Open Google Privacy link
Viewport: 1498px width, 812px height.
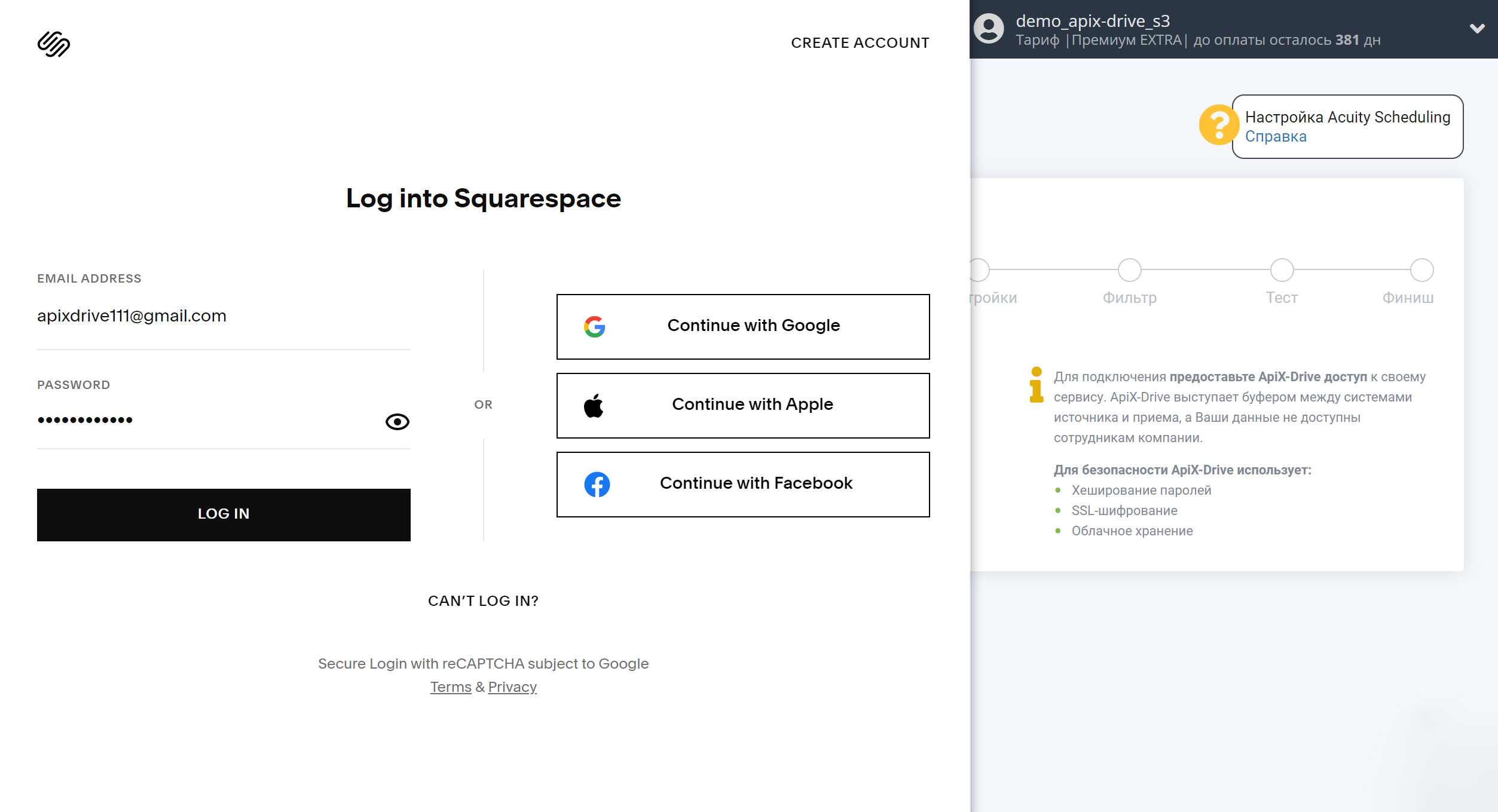(512, 687)
